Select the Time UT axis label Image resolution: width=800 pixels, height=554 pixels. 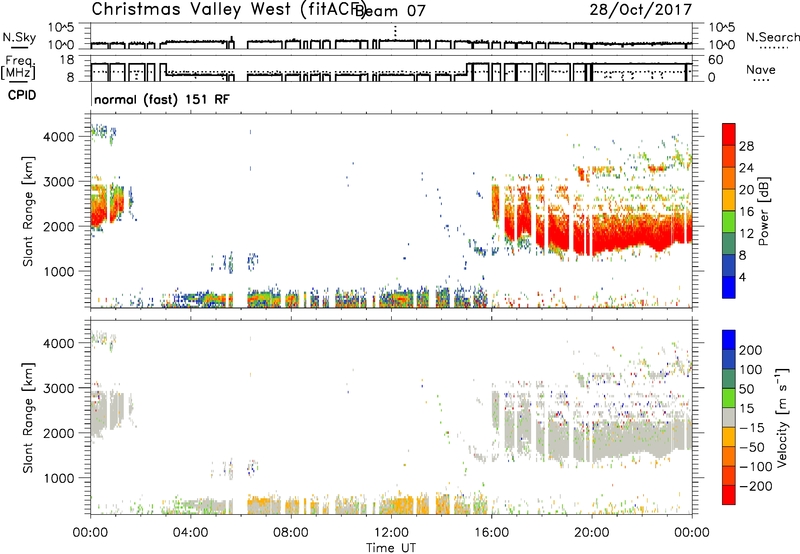coord(391,548)
